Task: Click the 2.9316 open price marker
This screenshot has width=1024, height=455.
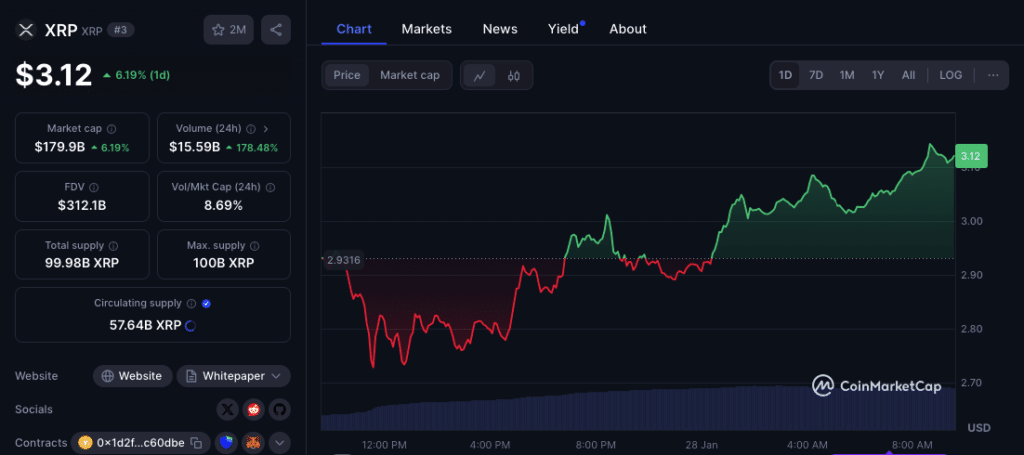Action: coord(344,259)
